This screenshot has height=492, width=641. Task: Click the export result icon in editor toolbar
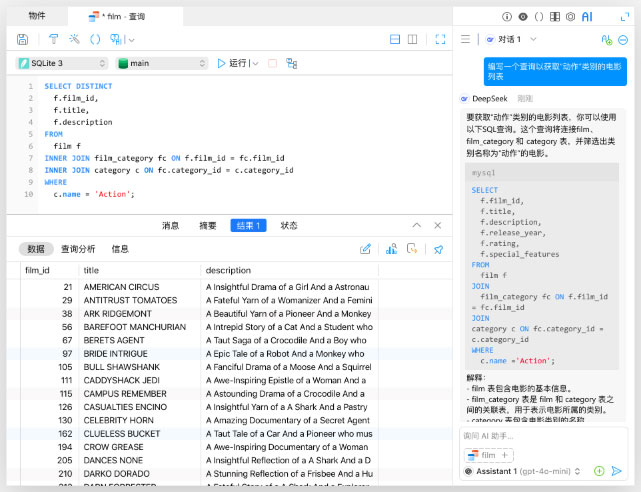117,39
